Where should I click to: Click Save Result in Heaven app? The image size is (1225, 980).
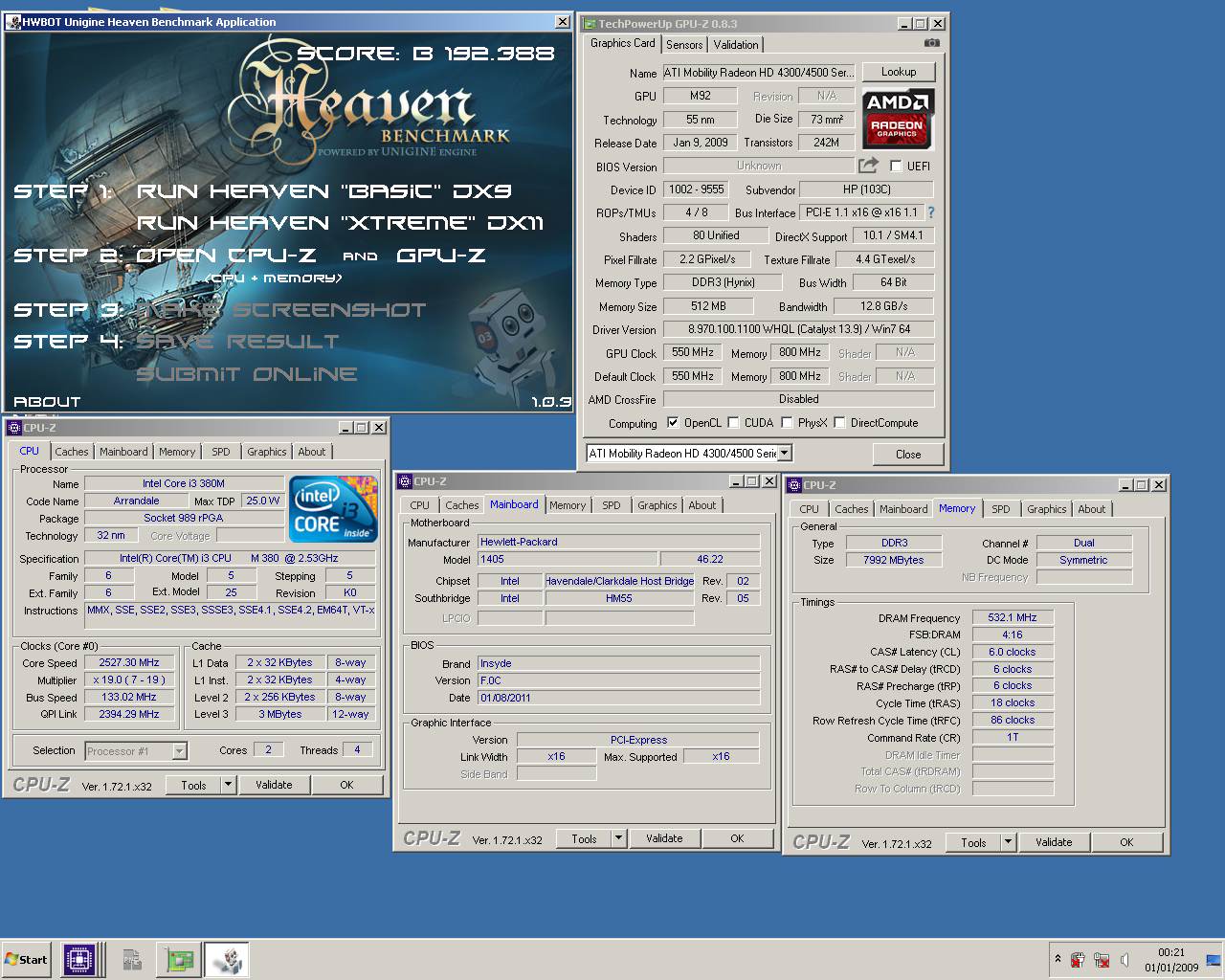click(237, 342)
